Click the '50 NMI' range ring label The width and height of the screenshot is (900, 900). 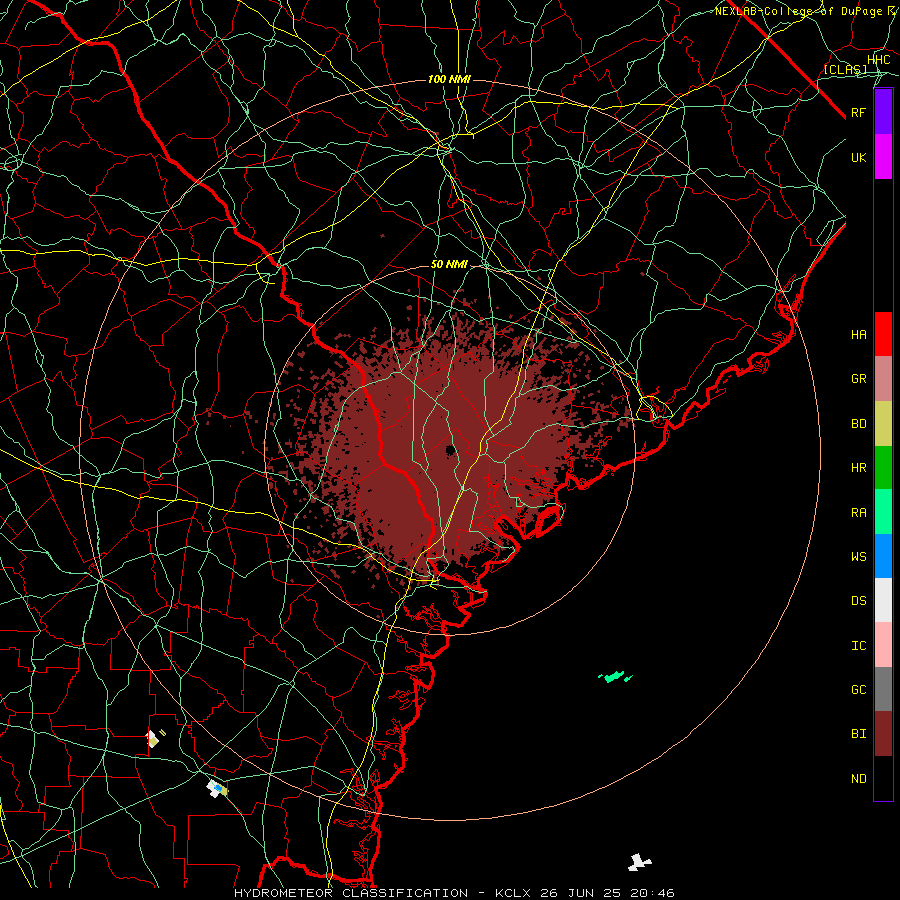point(449,264)
